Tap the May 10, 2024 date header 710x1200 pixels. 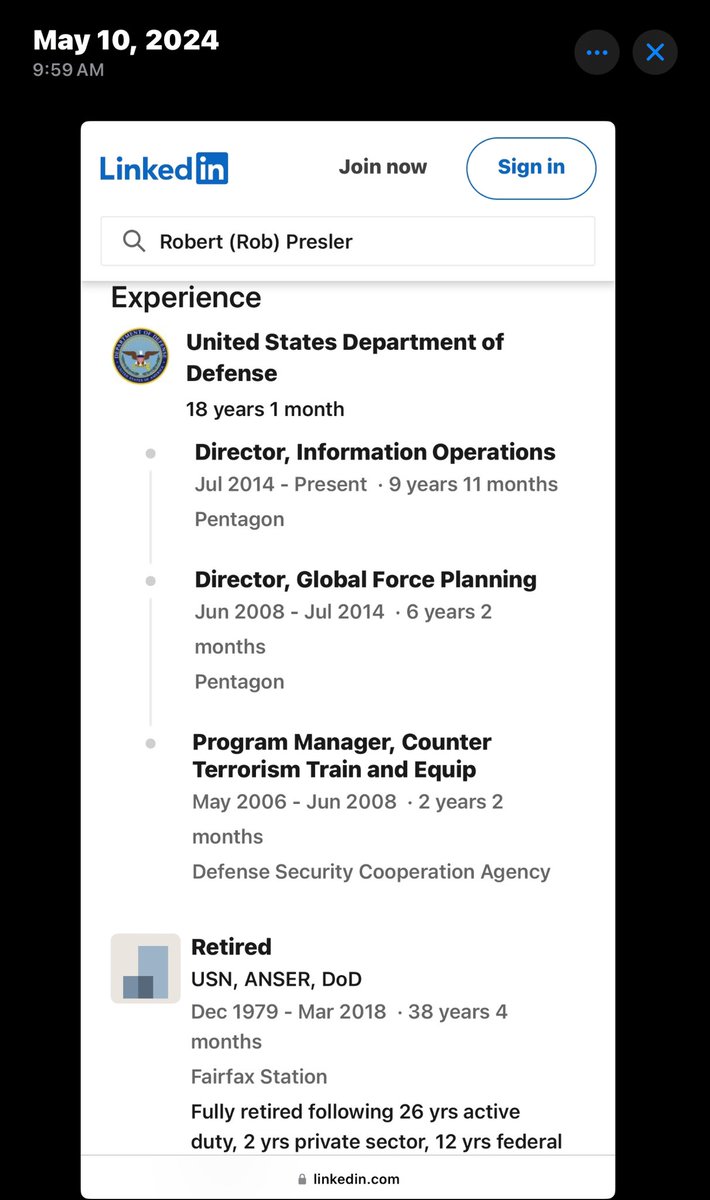(x=126, y=41)
